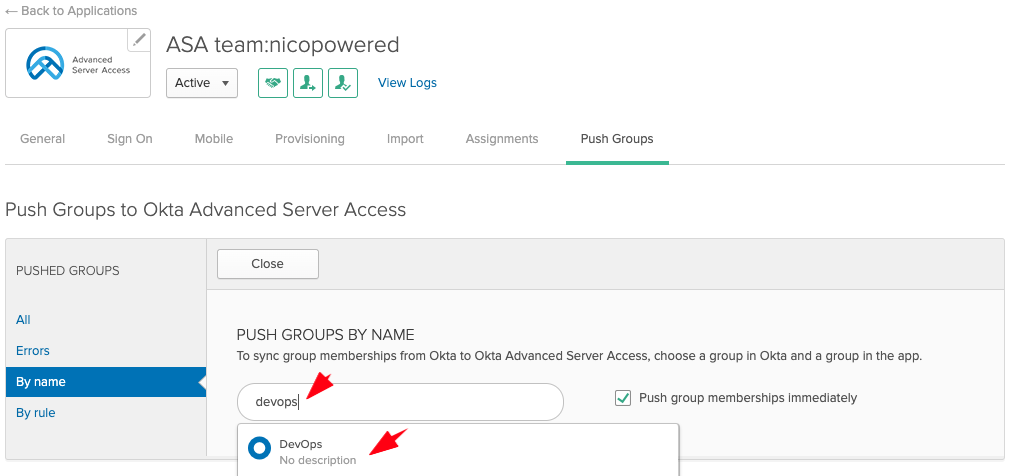This screenshot has height=476, width=1013.
Task: Click the Advanced Server Access logo
Action: (x=78, y=64)
